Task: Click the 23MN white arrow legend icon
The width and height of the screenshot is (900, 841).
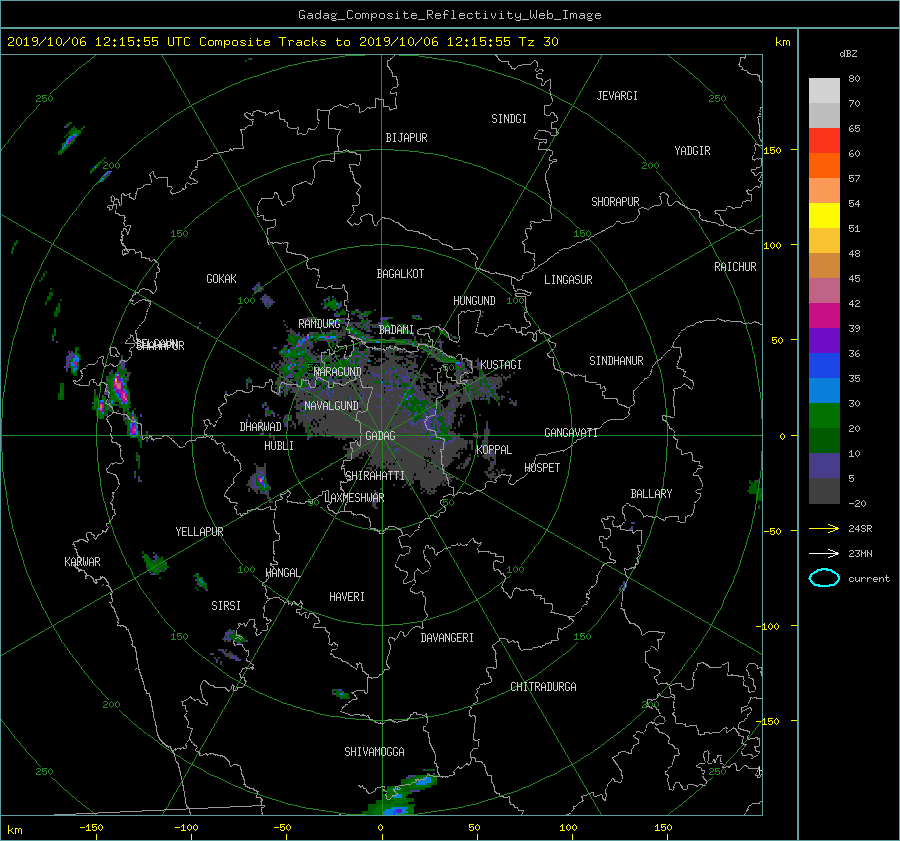Action: [x=824, y=553]
